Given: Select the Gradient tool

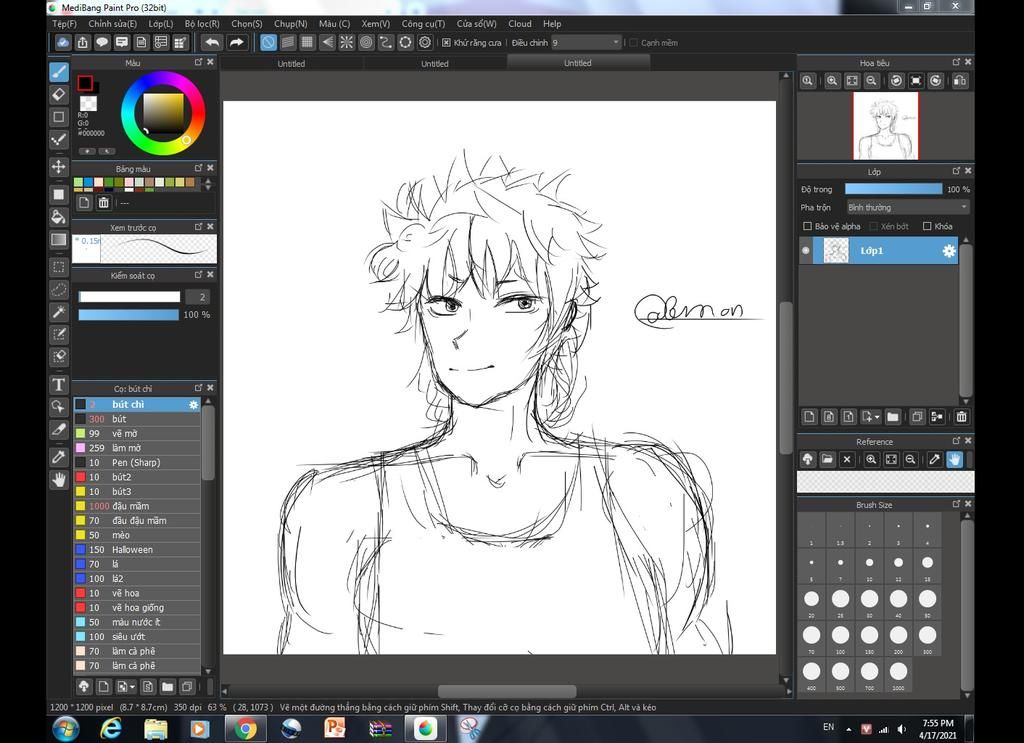Looking at the screenshot, I should point(59,239).
